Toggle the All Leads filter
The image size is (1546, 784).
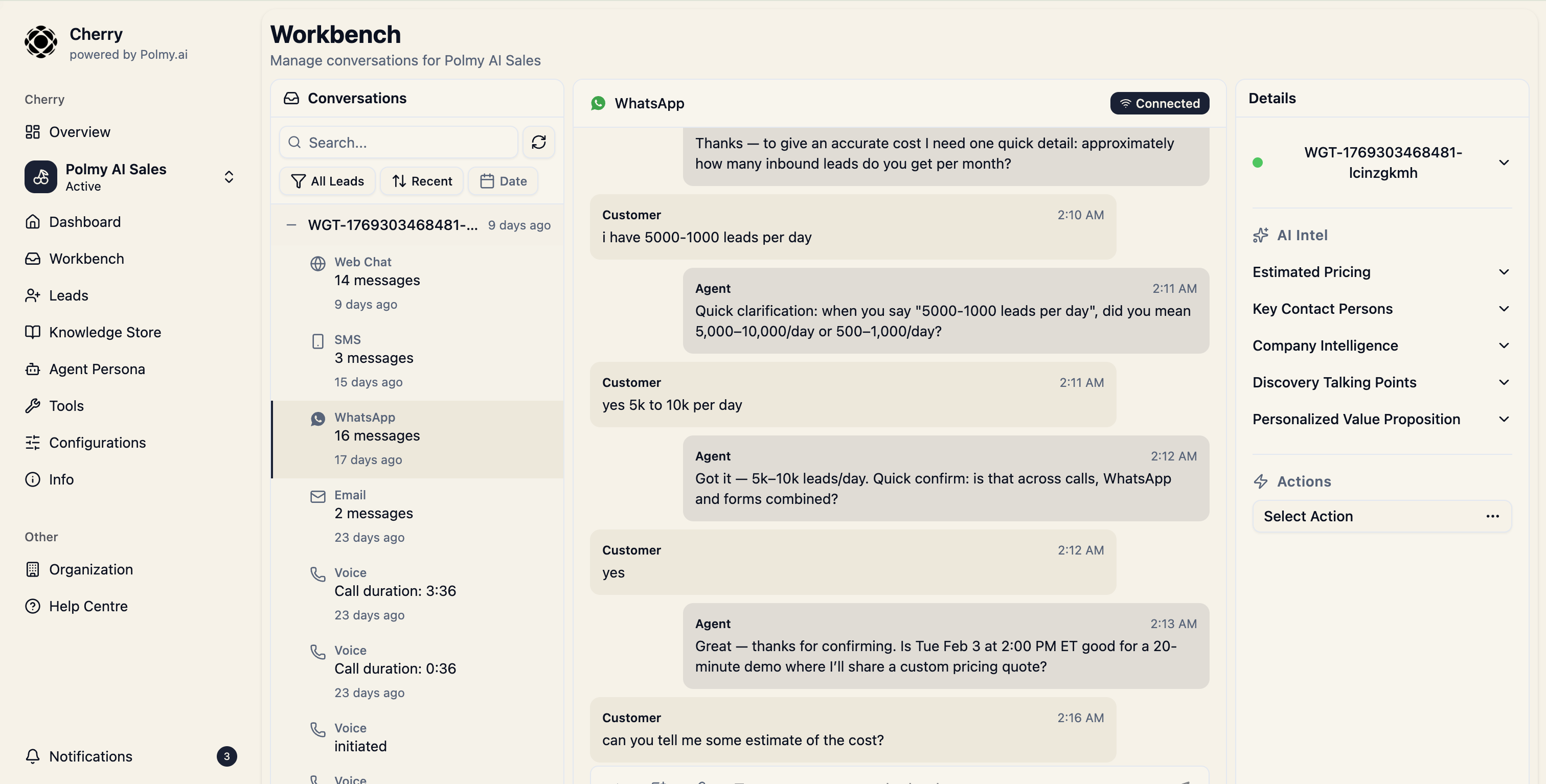(327, 180)
